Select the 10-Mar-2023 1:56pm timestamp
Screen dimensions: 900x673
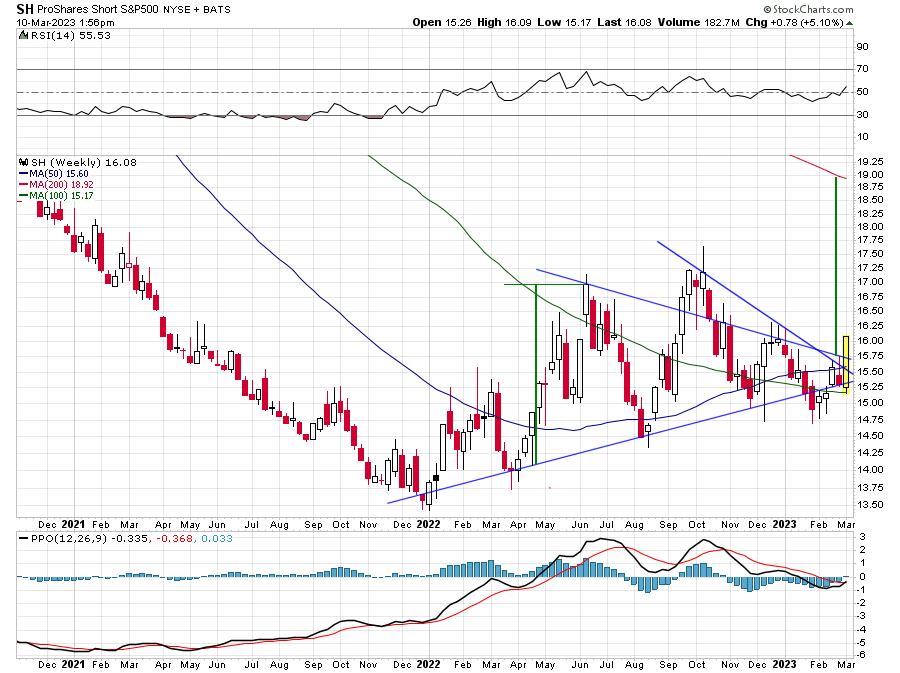(x=65, y=23)
